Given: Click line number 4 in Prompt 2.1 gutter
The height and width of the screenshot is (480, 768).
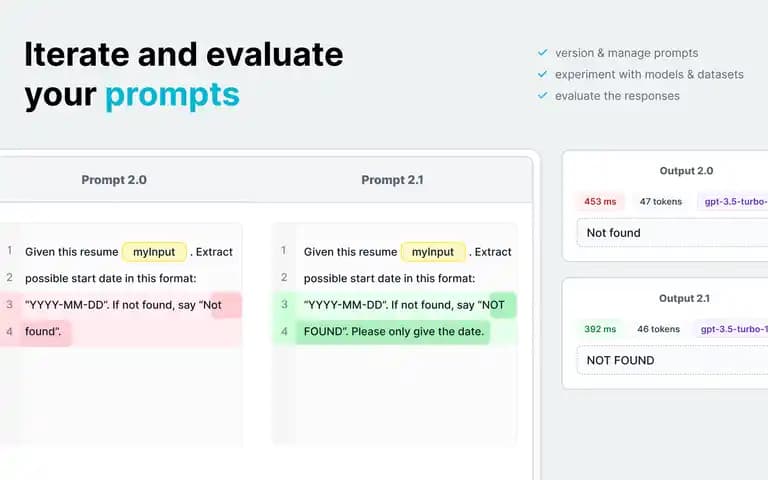Looking at the screenshot, I should click(284, 332).
